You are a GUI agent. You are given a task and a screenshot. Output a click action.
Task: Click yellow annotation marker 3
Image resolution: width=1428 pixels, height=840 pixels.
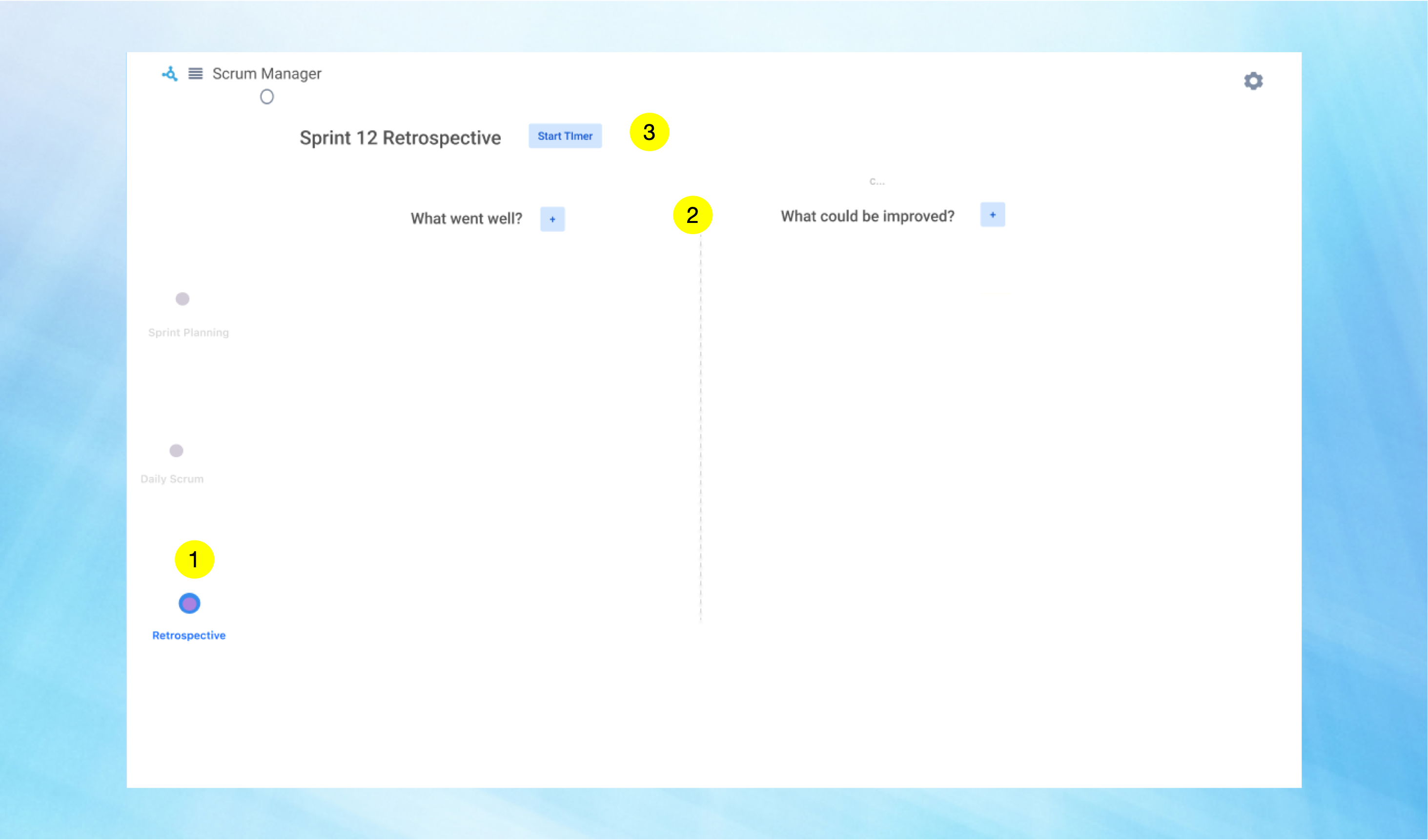coord(650,133)
